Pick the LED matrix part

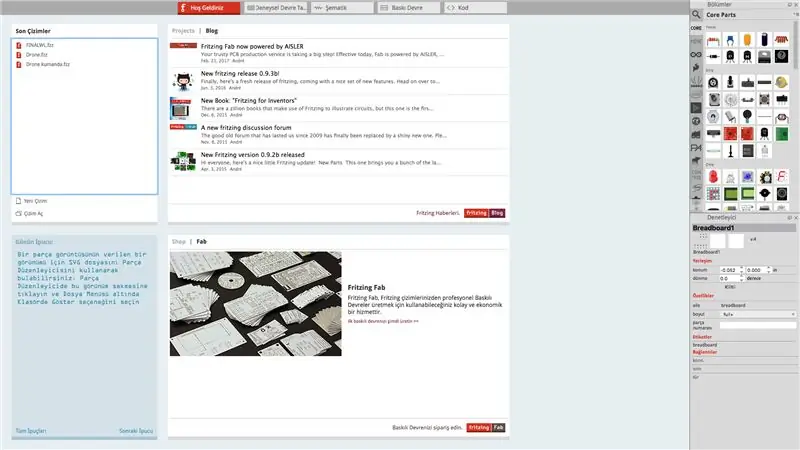coord(713,194)
